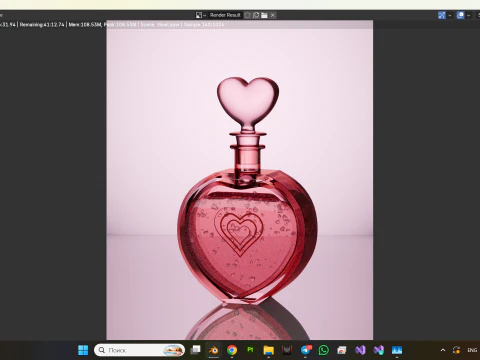480x360 pixels.
Task: Open the Windows Start menu
Action: 83,350
